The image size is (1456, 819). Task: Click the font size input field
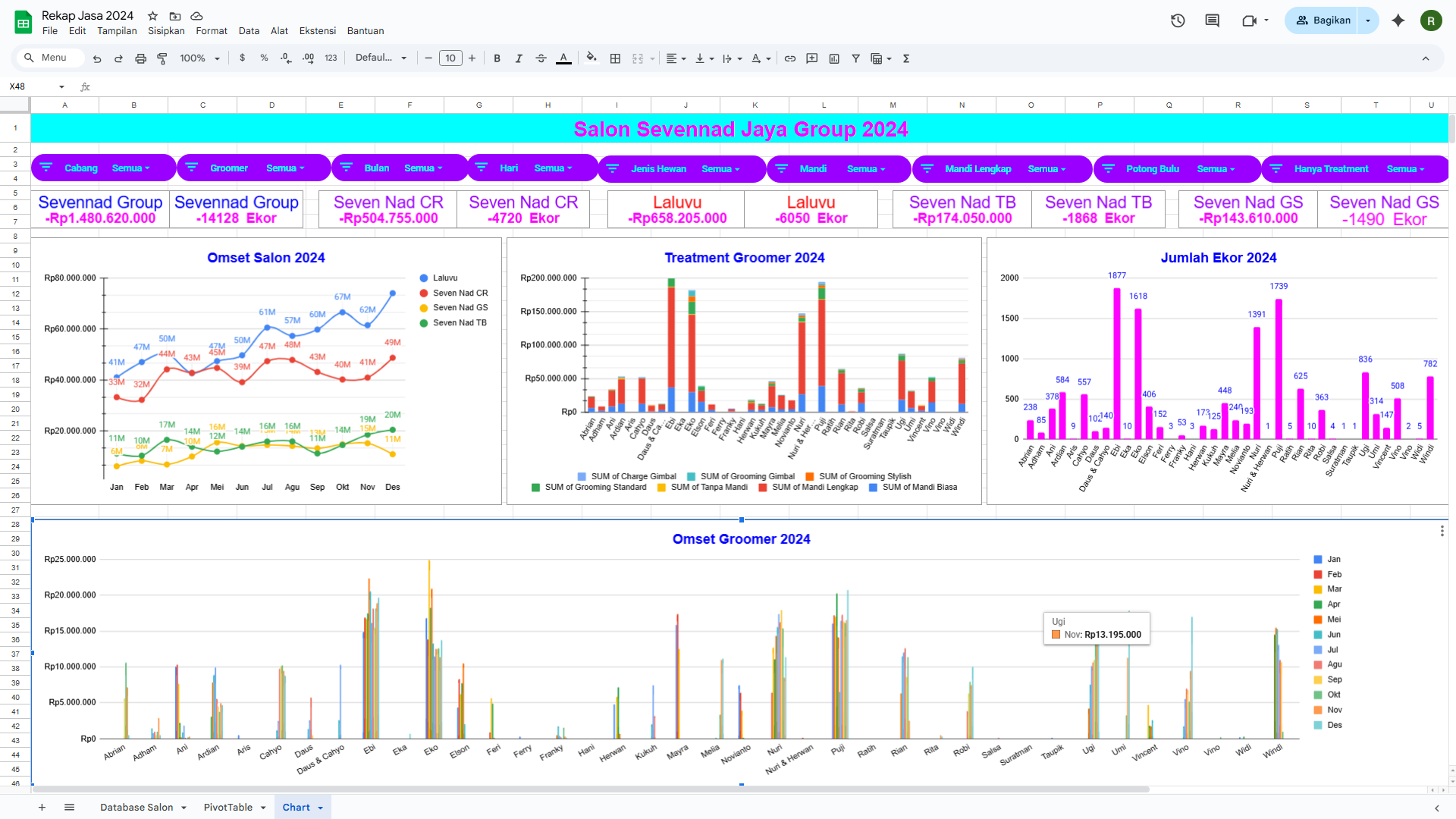coord(450,58)
